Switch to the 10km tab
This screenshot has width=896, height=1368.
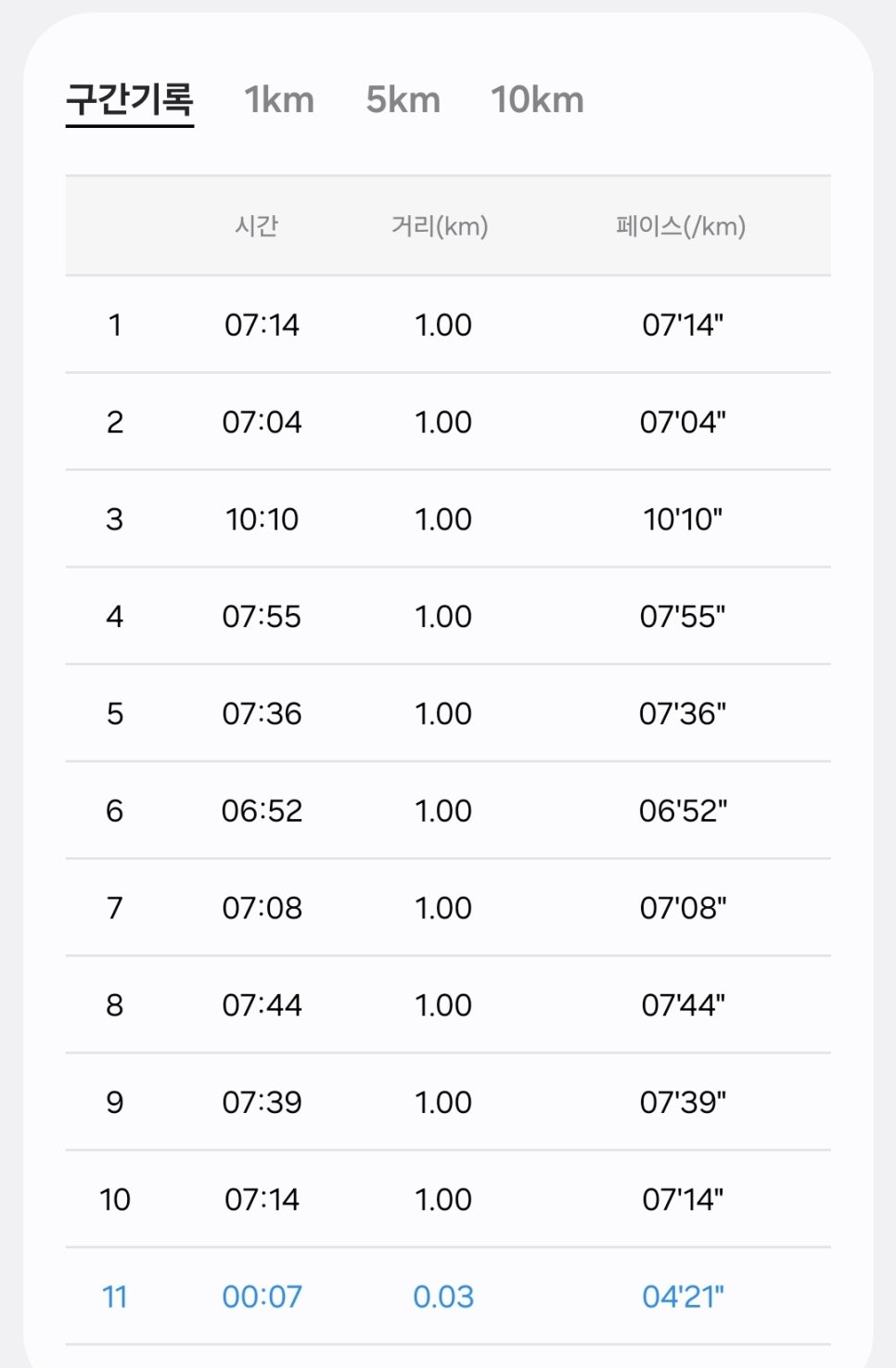tap(537, 100)
